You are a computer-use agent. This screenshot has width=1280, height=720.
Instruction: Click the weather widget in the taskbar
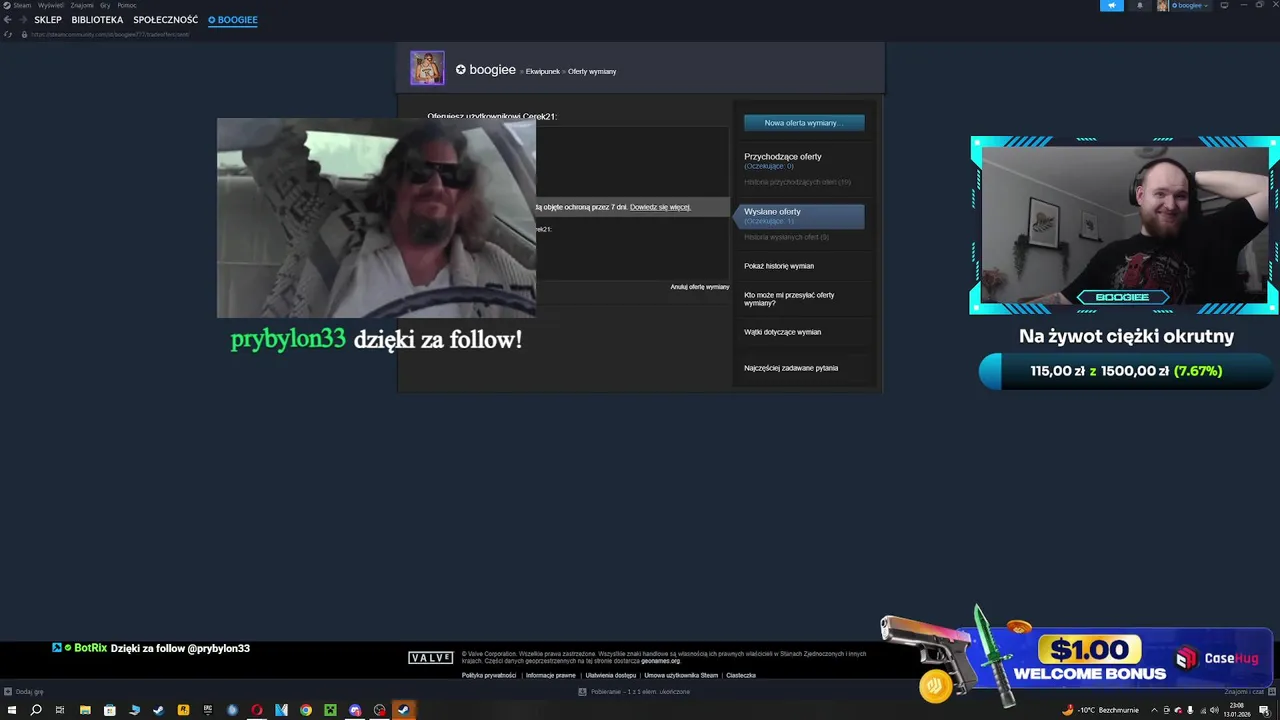(1100, 710)
